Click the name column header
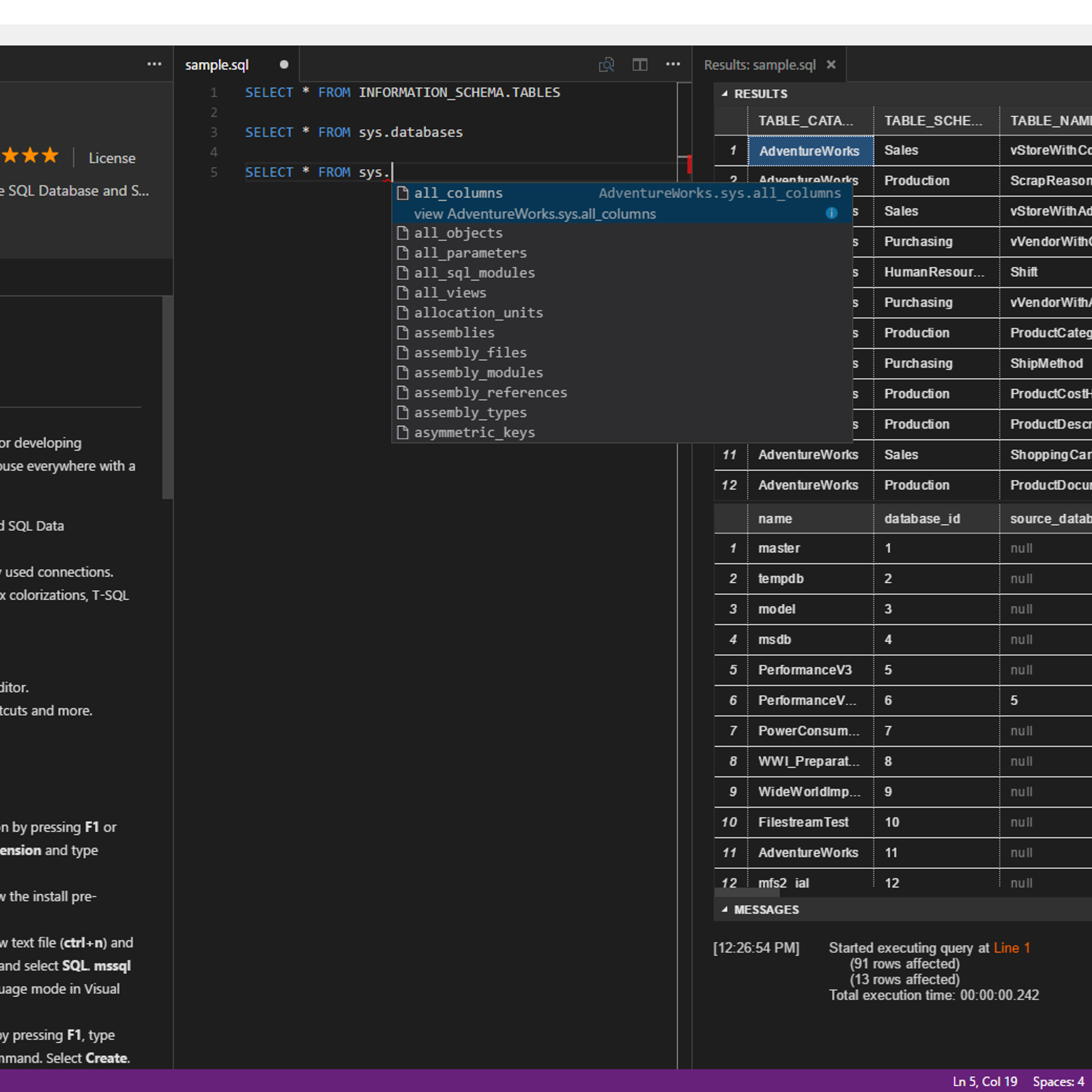This screenshot has height=1092, width=1092. coord(809,519)
